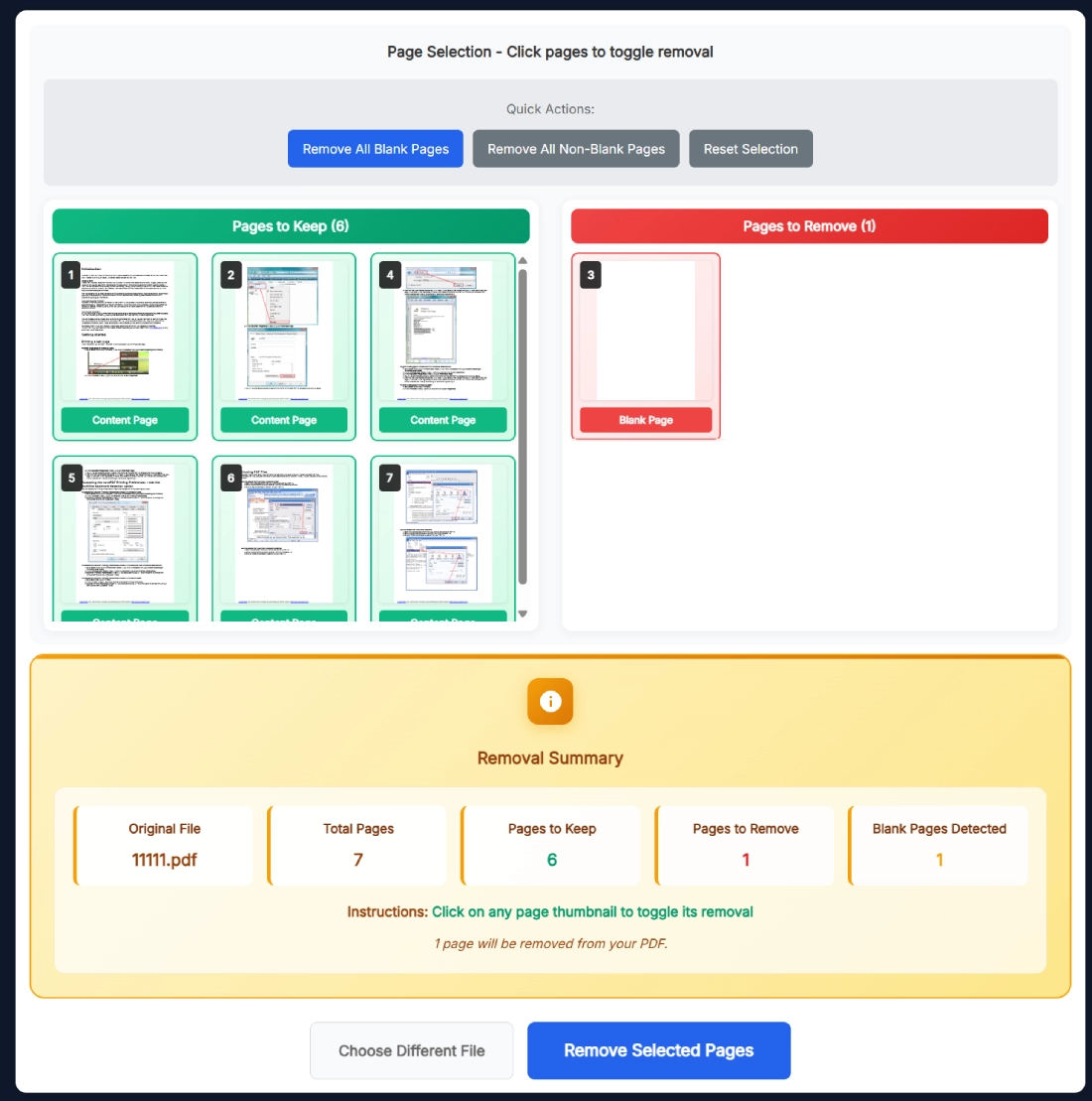Click the Pages to Remove panel header

click(x=809, y=226)
